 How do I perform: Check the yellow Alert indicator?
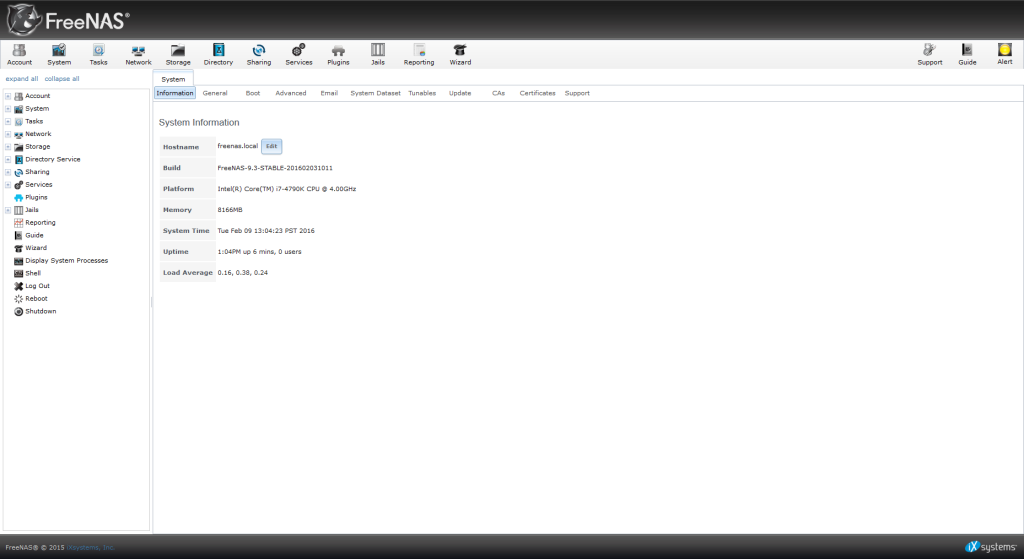1004,54
